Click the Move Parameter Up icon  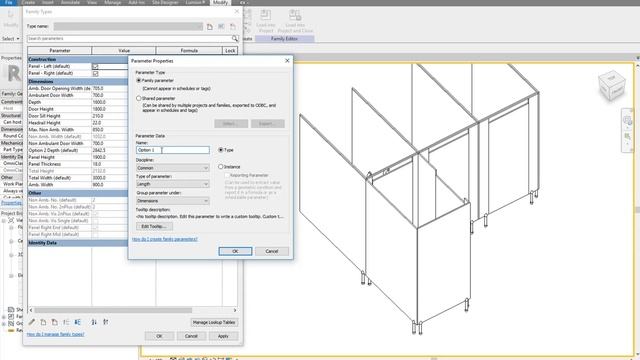point(66,322)
